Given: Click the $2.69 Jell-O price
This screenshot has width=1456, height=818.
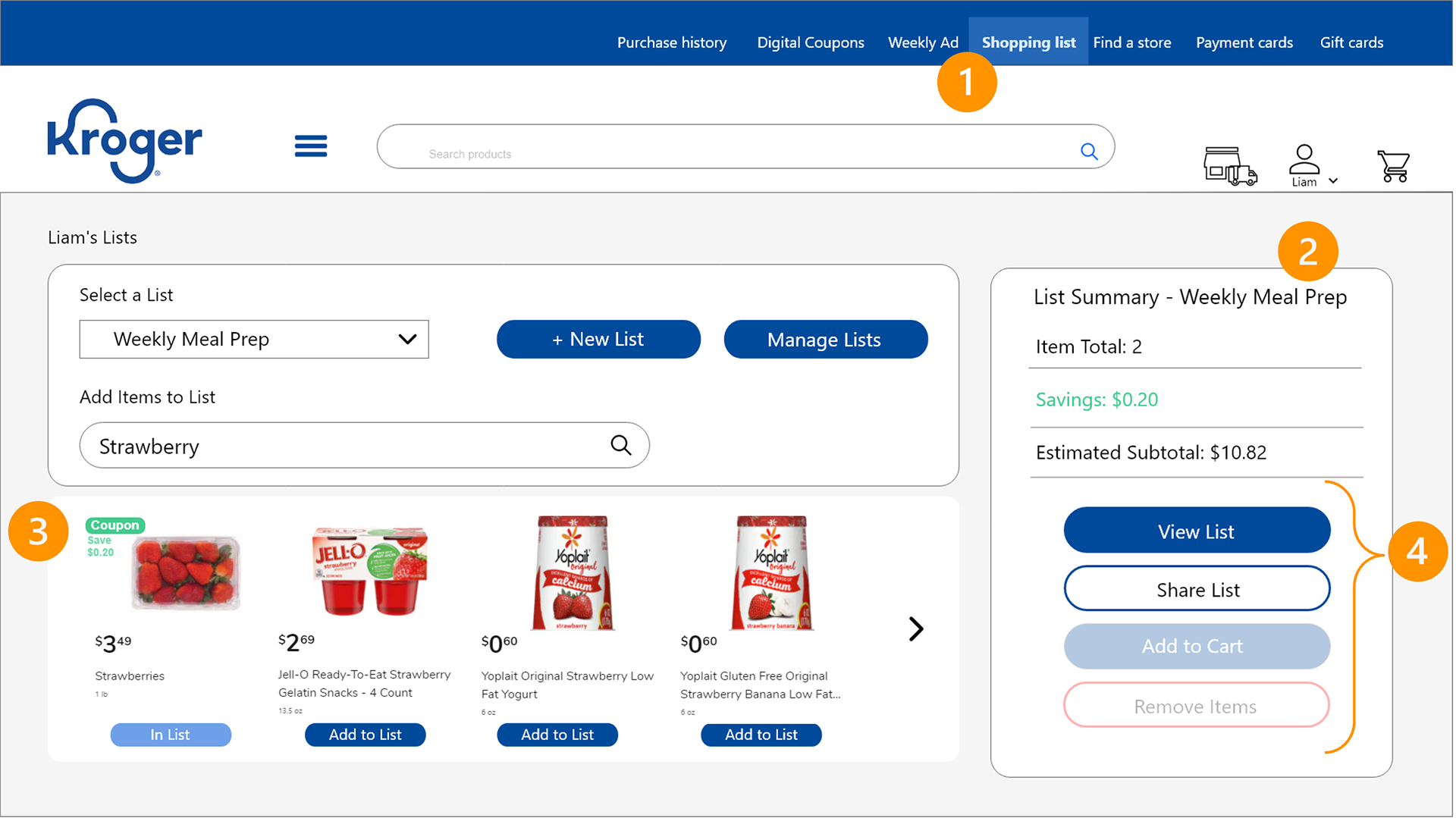Looking at the screenshot, I should (x=297, y=642).
